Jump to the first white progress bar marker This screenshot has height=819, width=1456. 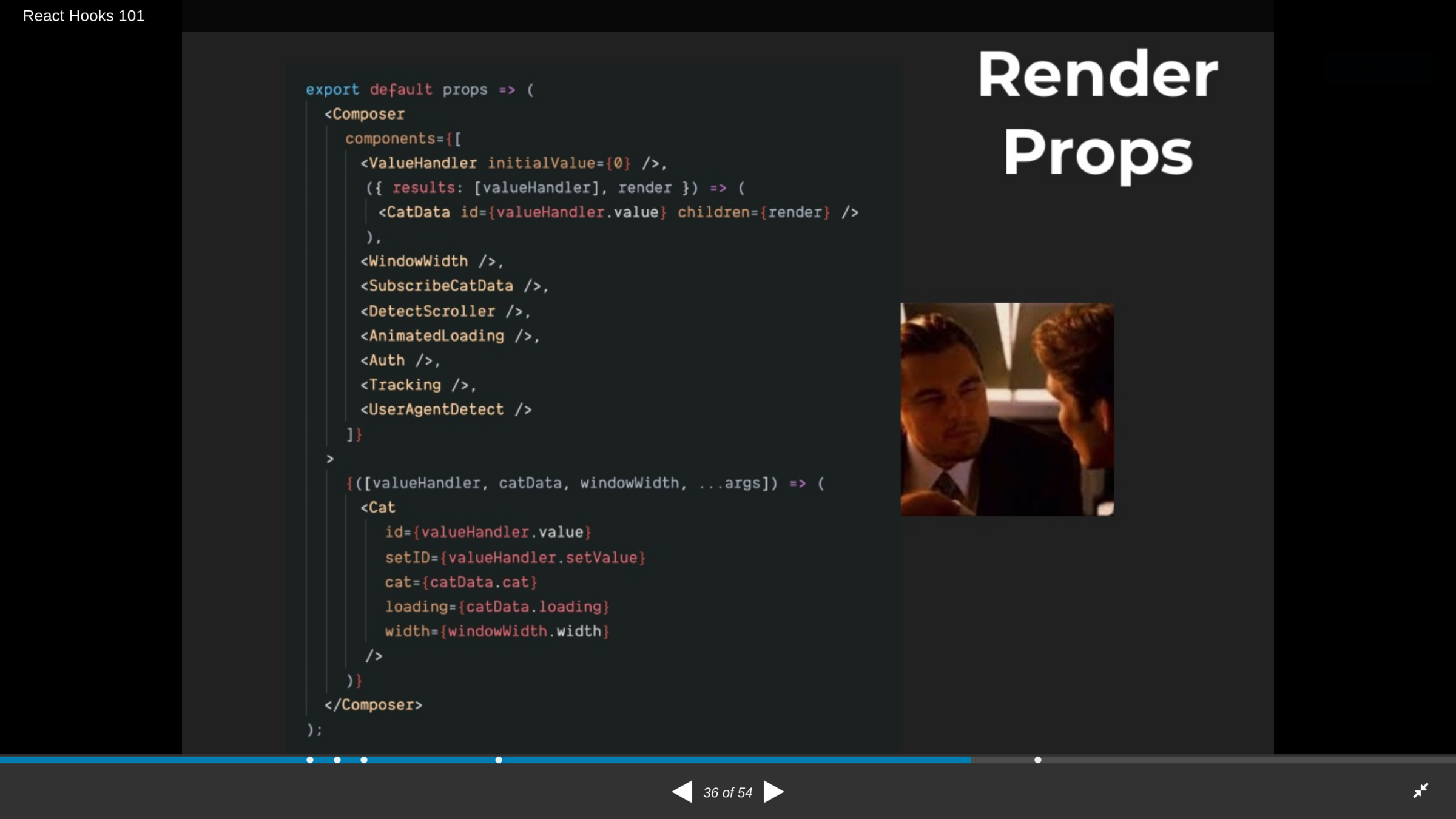[x=310, y=760]
